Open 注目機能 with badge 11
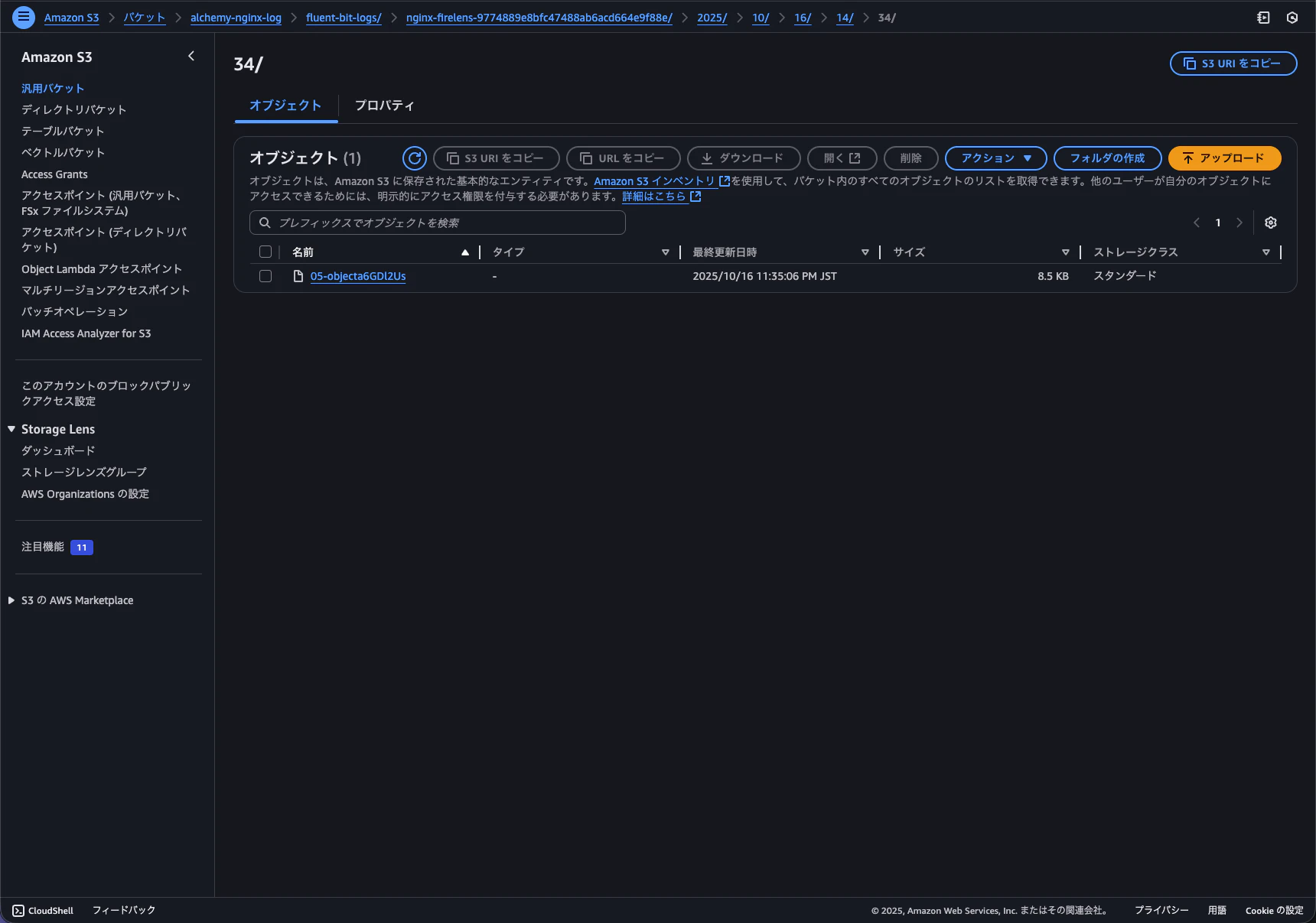1316x923 pixels. tap(57, 547)
